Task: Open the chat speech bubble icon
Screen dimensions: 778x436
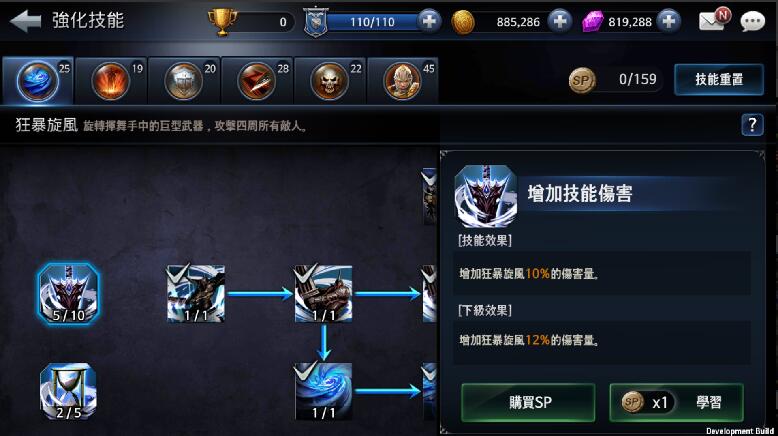Action: pyautogui.click(x=752, y=21)
